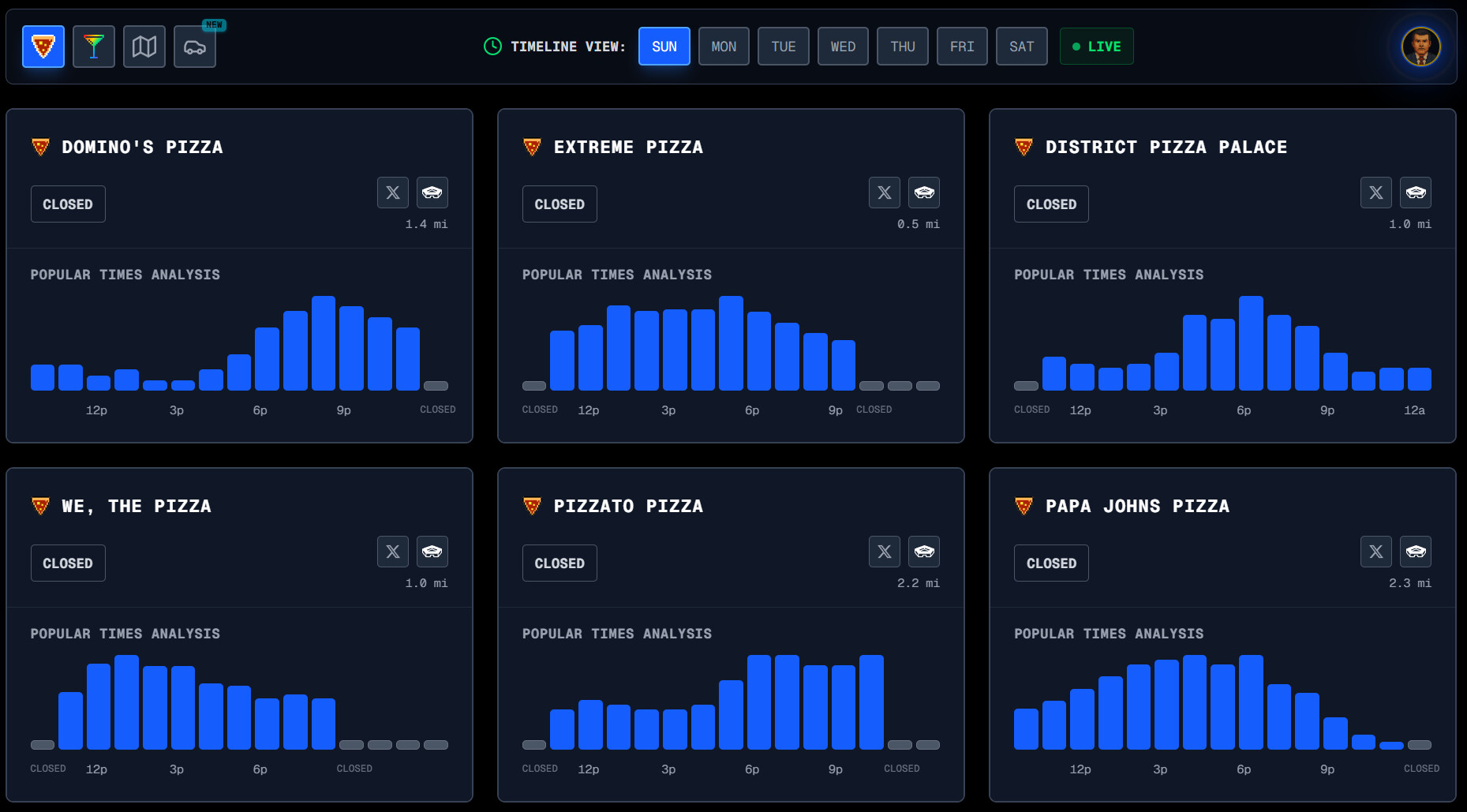Viewport: 1467px width, 812px height.
Task: Click Pizzato Pizza delivery car icon
Action: [x=924, y=552]
